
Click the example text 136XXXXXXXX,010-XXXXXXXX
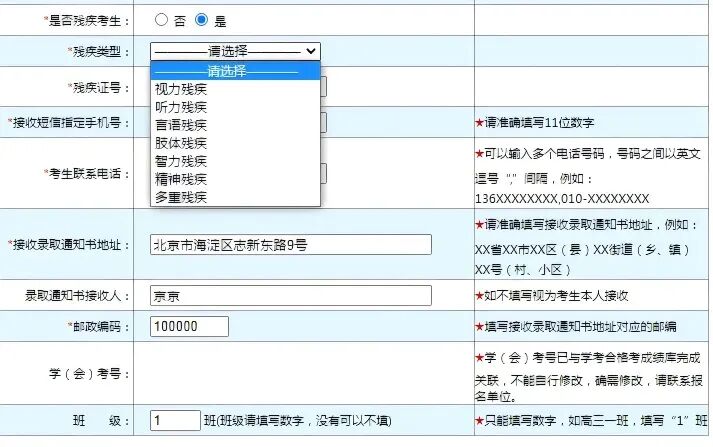click(x=562, y=198)
